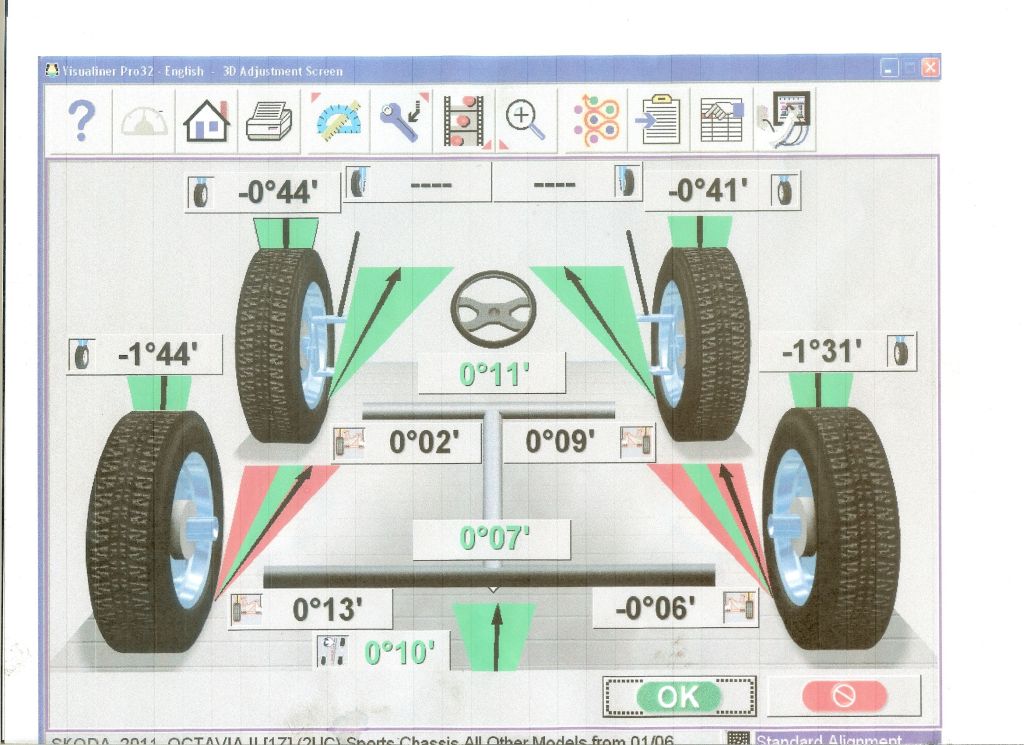Click the grid icon before Standard Alignment

point(739,738)
